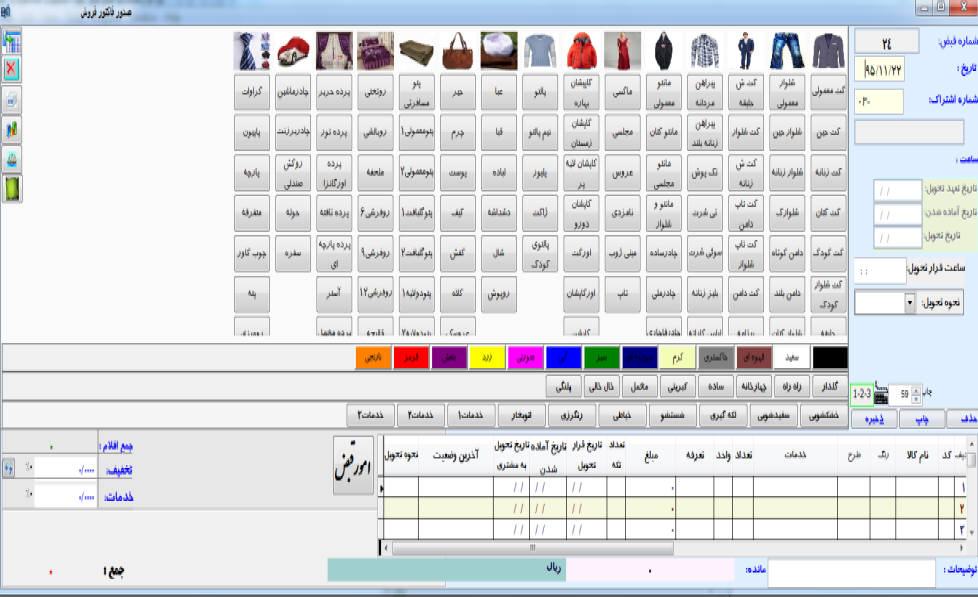Screen dimensions: 978x597
Task: Click the printer icon beside print count
Action: [881, 394]
